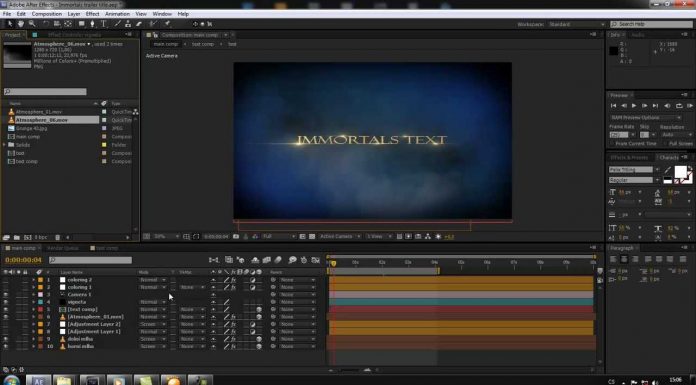Click the white fill color swatch
The image size is (696, 385).
[x=680, y=172]
